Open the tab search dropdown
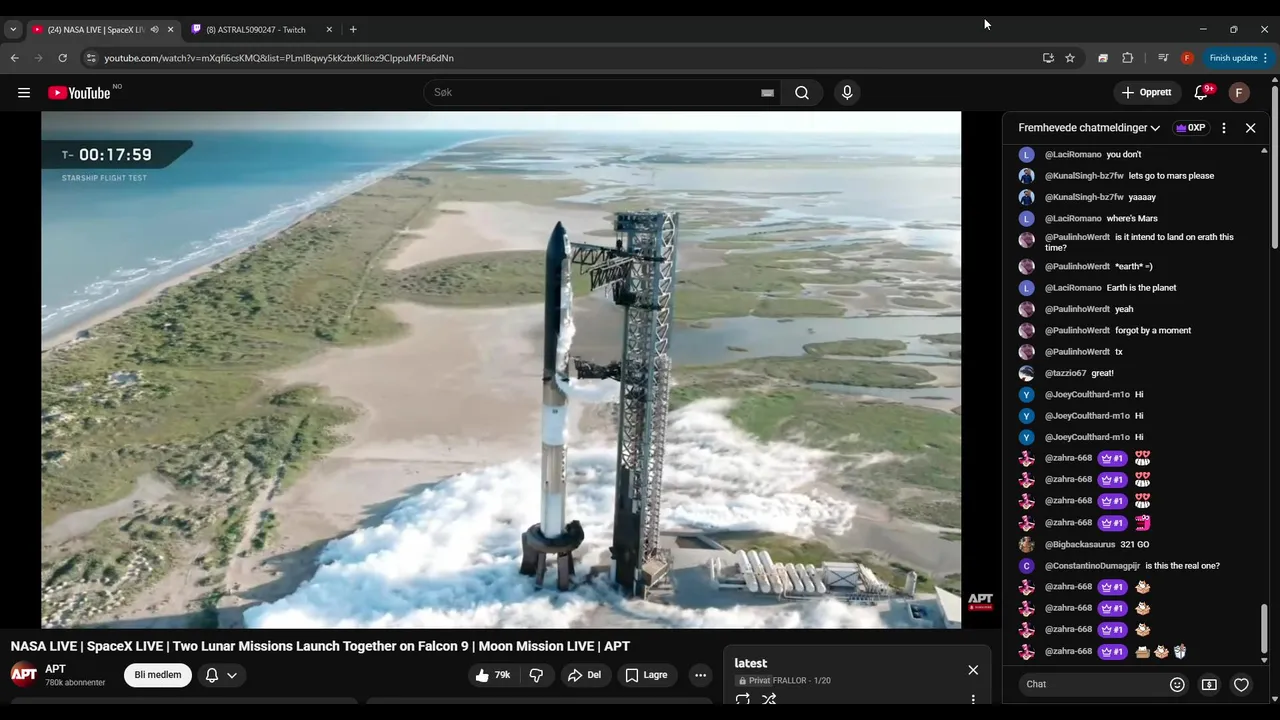The height and width of the screenshot is (720, 1280). (13, 30)
